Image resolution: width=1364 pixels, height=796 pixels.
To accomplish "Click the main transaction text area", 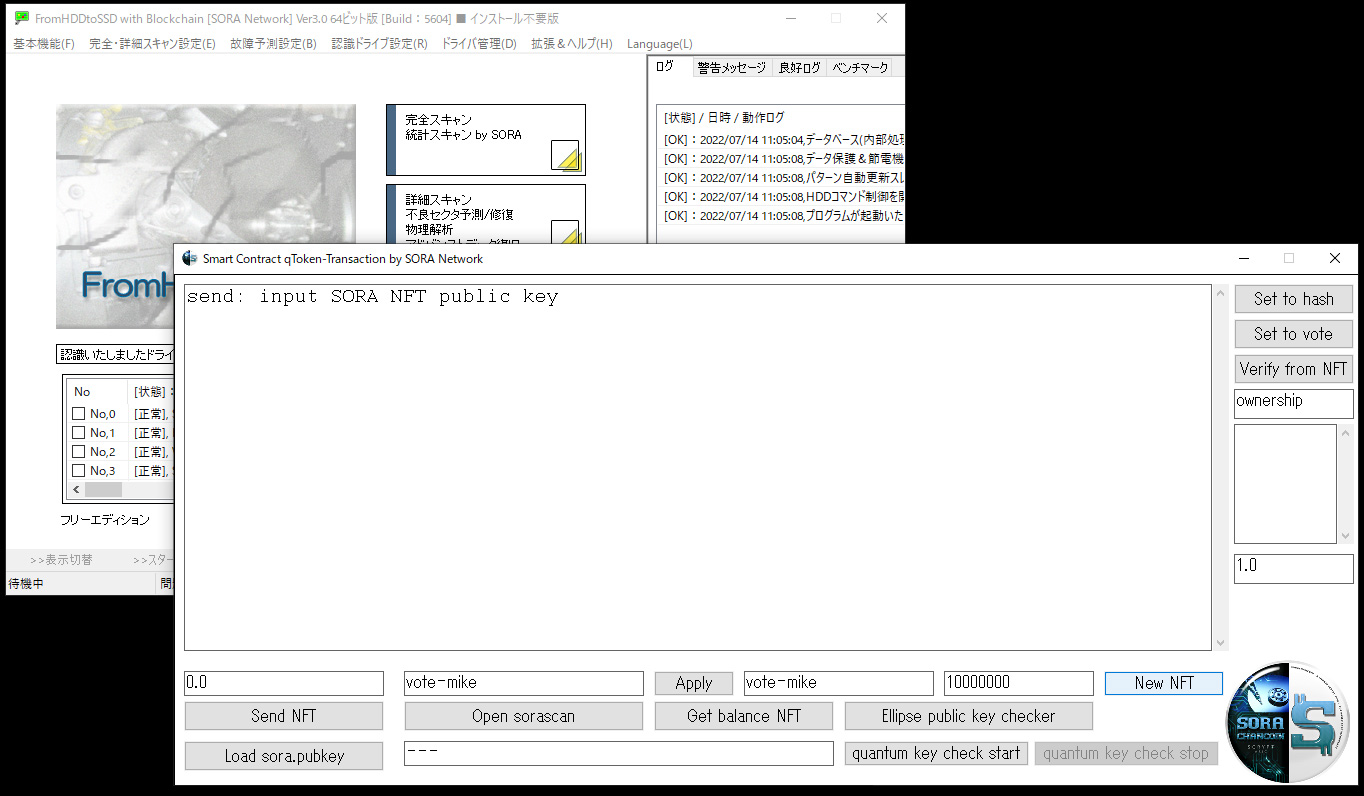I will [x=698, y=468].
